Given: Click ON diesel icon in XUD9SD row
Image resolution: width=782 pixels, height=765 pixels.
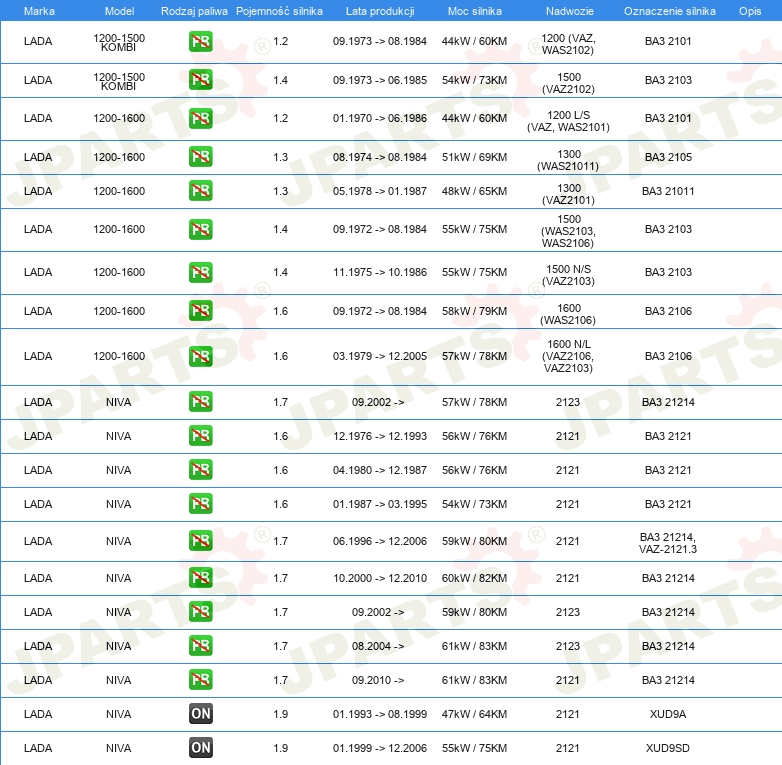Looking at the screenshot, I should coord(200,748).
